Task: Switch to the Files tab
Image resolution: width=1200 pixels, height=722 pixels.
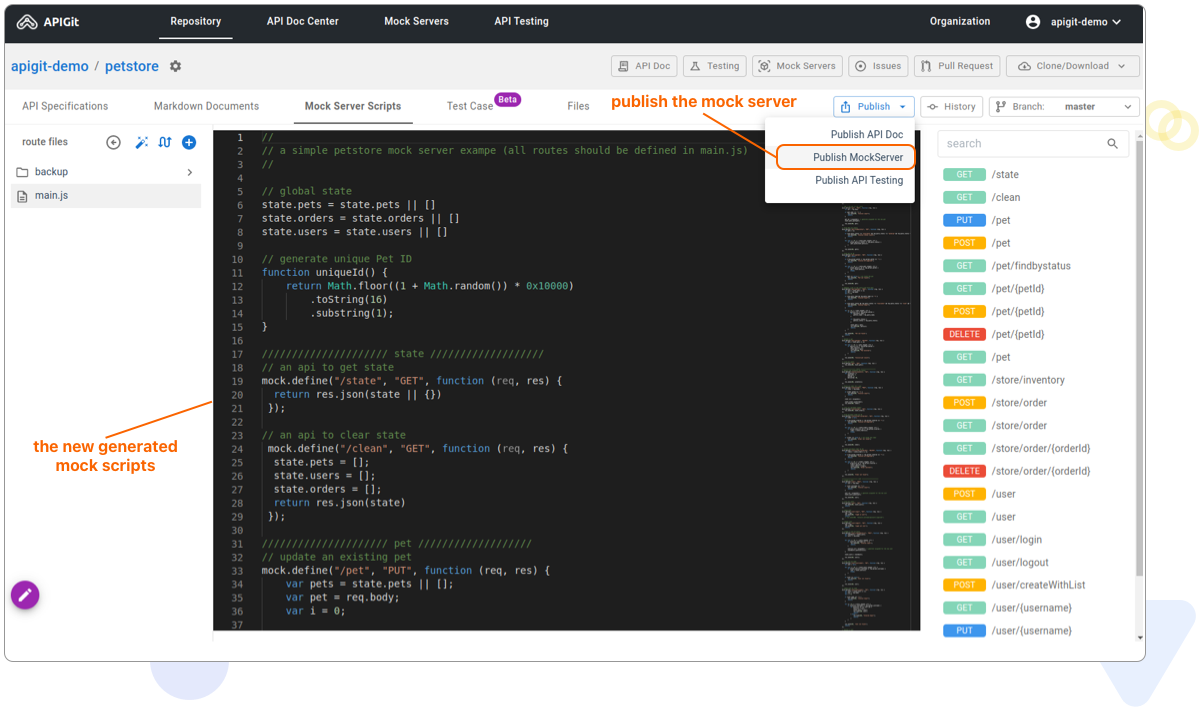Action: tap(578, 106)
